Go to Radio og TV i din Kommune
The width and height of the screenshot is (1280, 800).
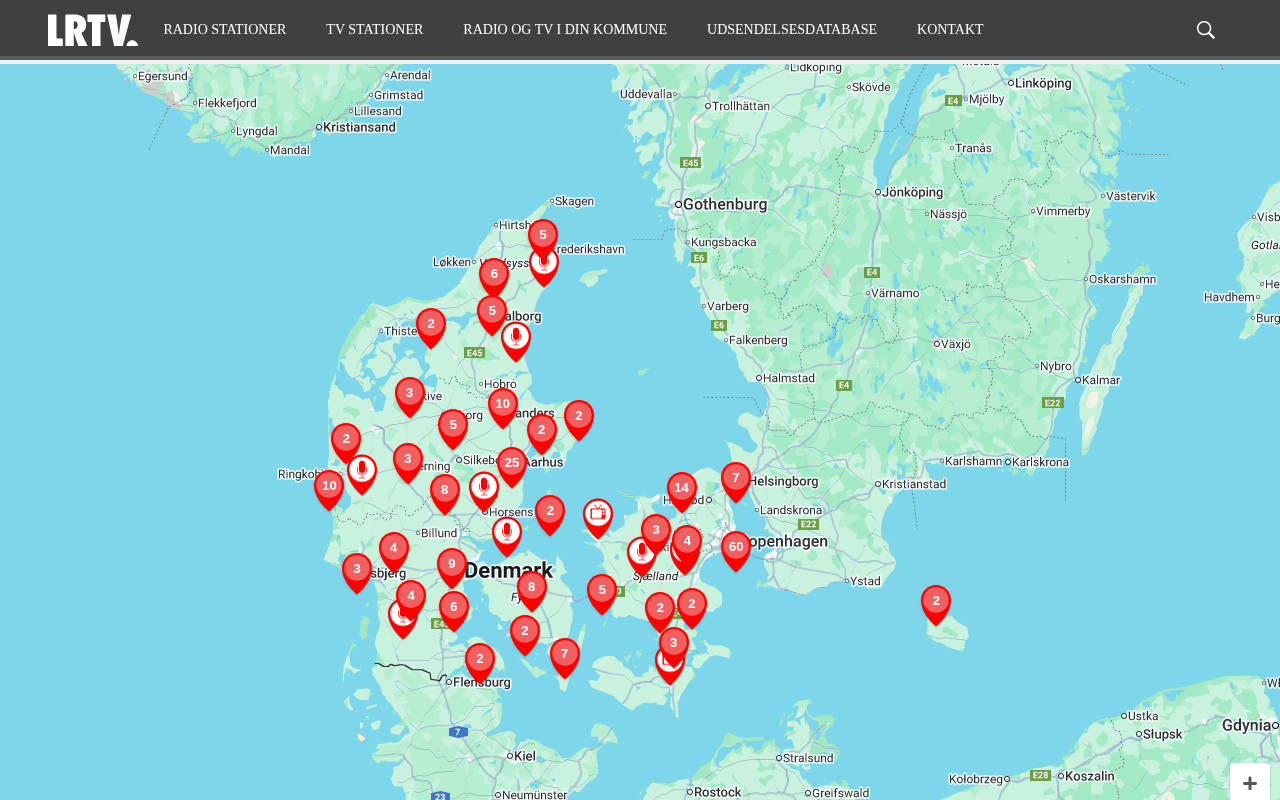565,30
